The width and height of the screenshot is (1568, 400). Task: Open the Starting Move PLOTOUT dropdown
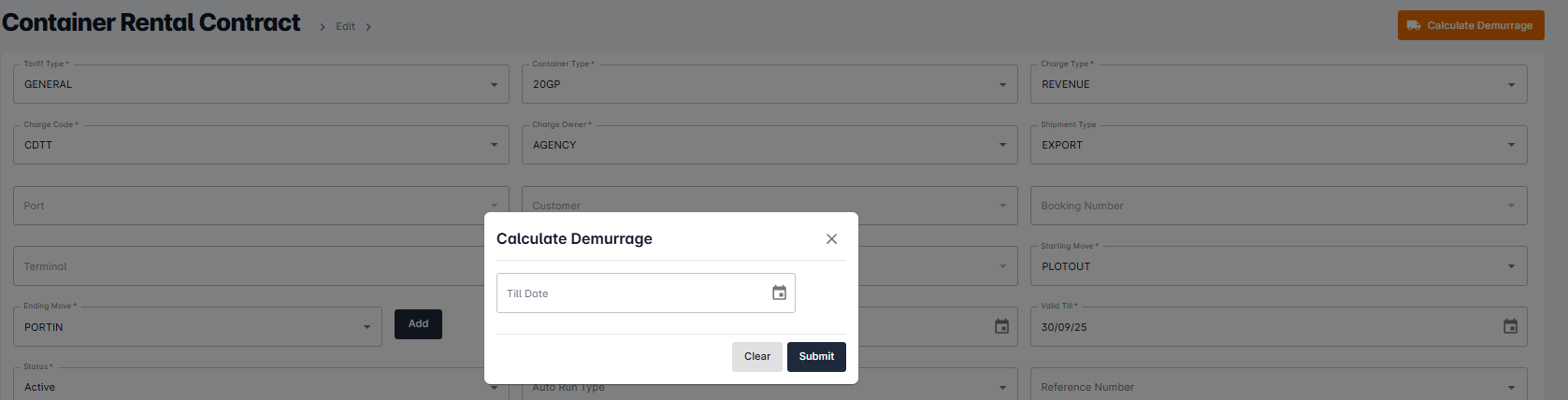(1278, 266)
